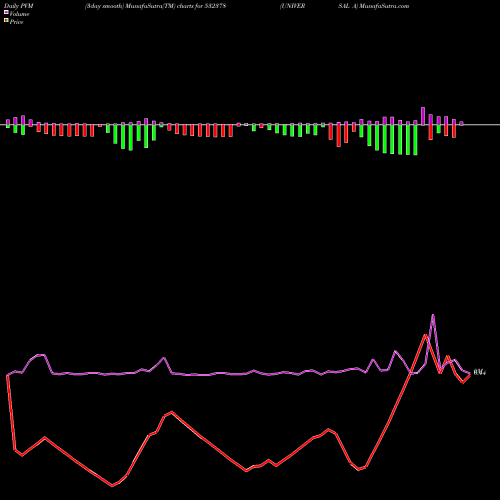
Task: Click the Volume legend magenta swatch
Action: pyautogui.click(x=6, y=13)
